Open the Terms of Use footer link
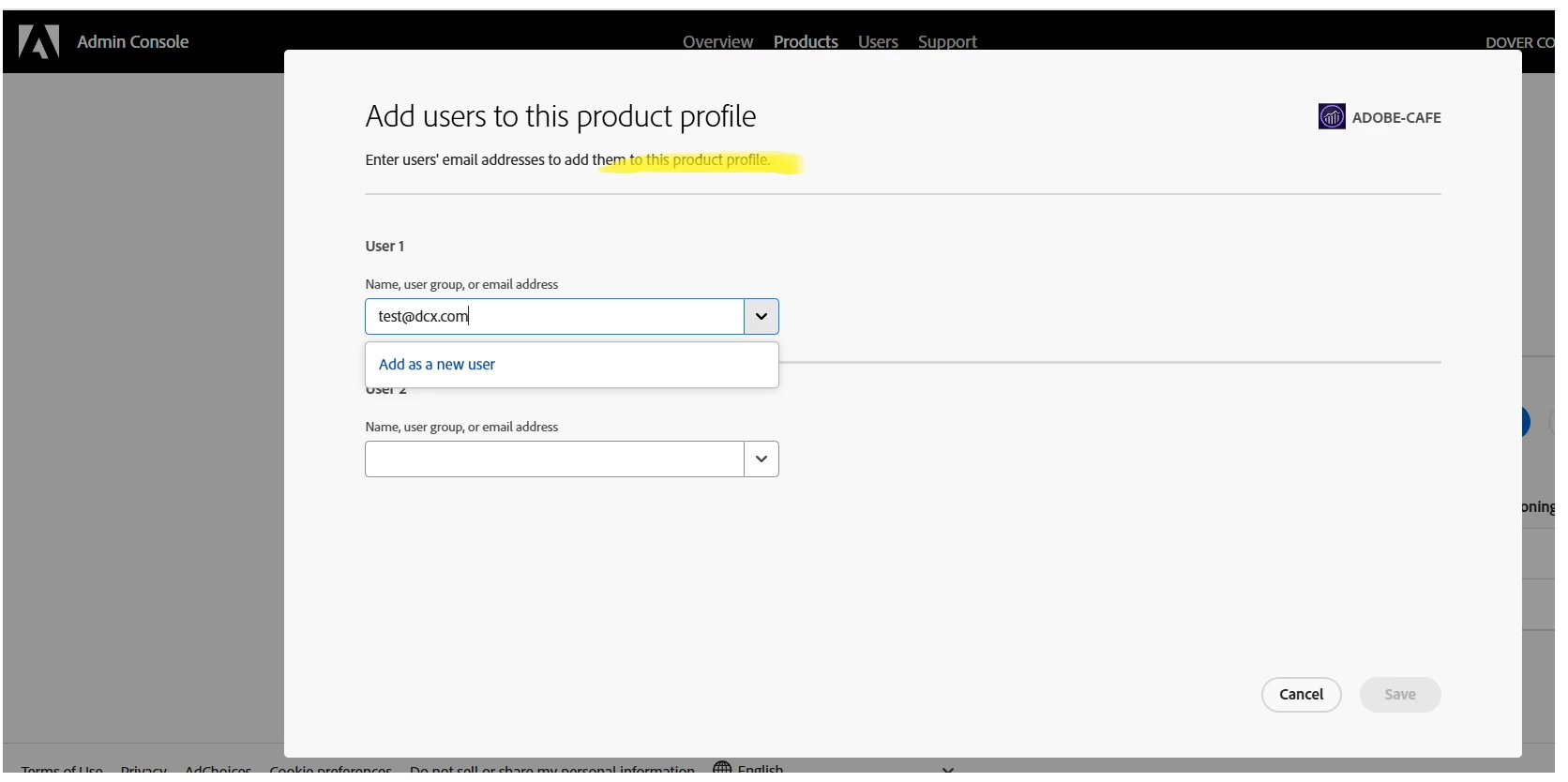This screenshot has height=782, width=1568. click(62, 770)
